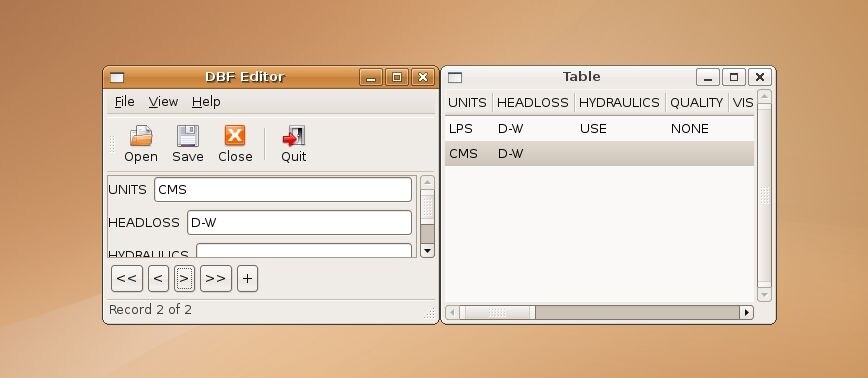Click the toolbar drag handle in DBF Editor
The height and width of the screenshot is (378, 868).
(111, 144)
